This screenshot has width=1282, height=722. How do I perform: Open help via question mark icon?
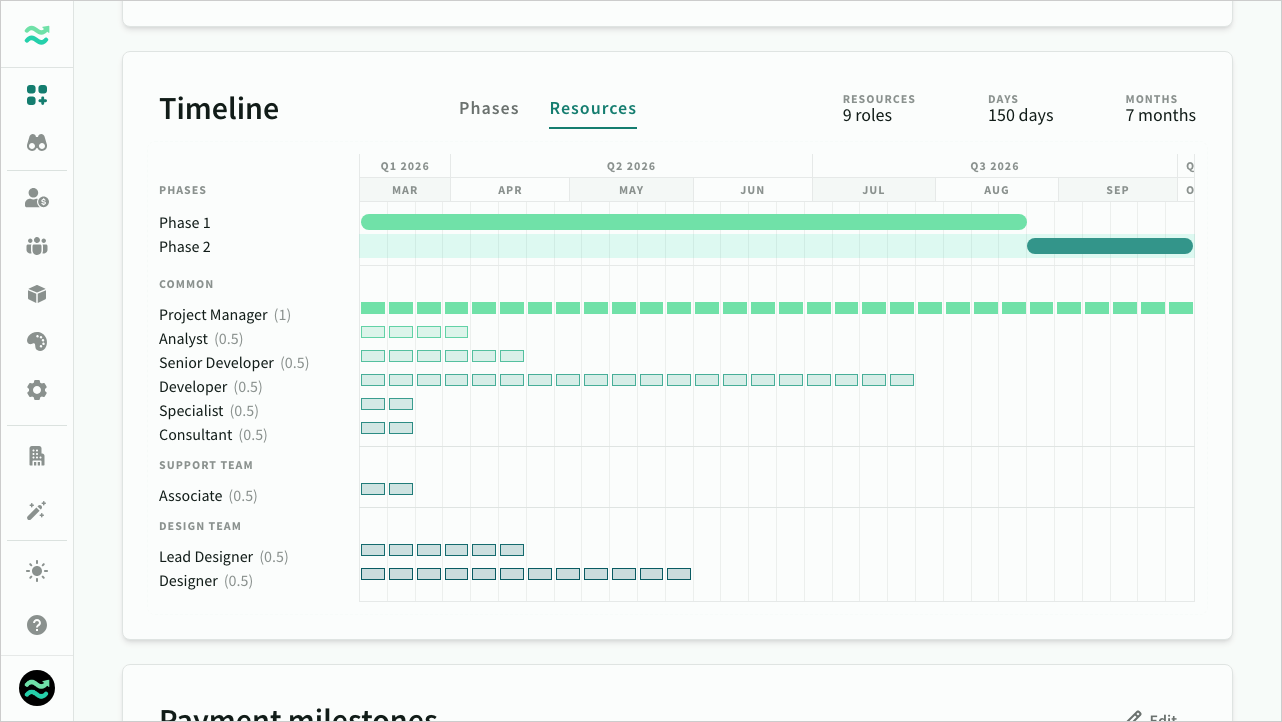(x=37, y=625)
